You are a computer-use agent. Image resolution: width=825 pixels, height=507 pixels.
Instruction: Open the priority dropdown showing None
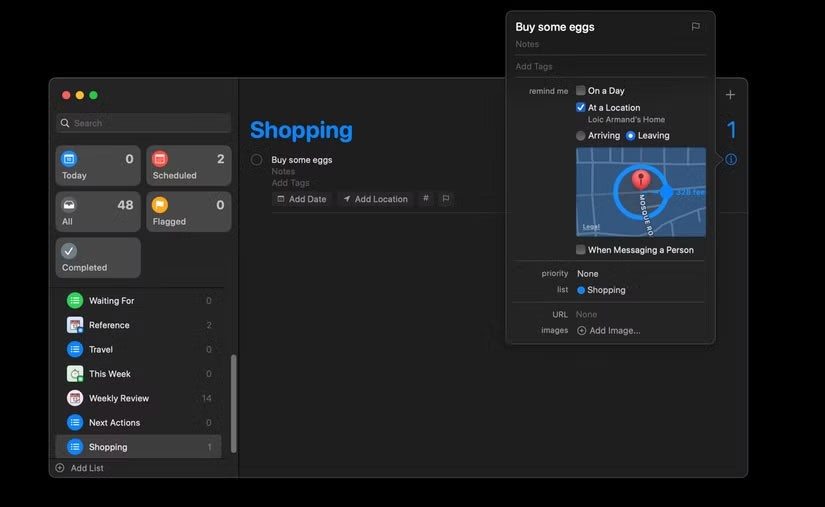tap(588, 274)
